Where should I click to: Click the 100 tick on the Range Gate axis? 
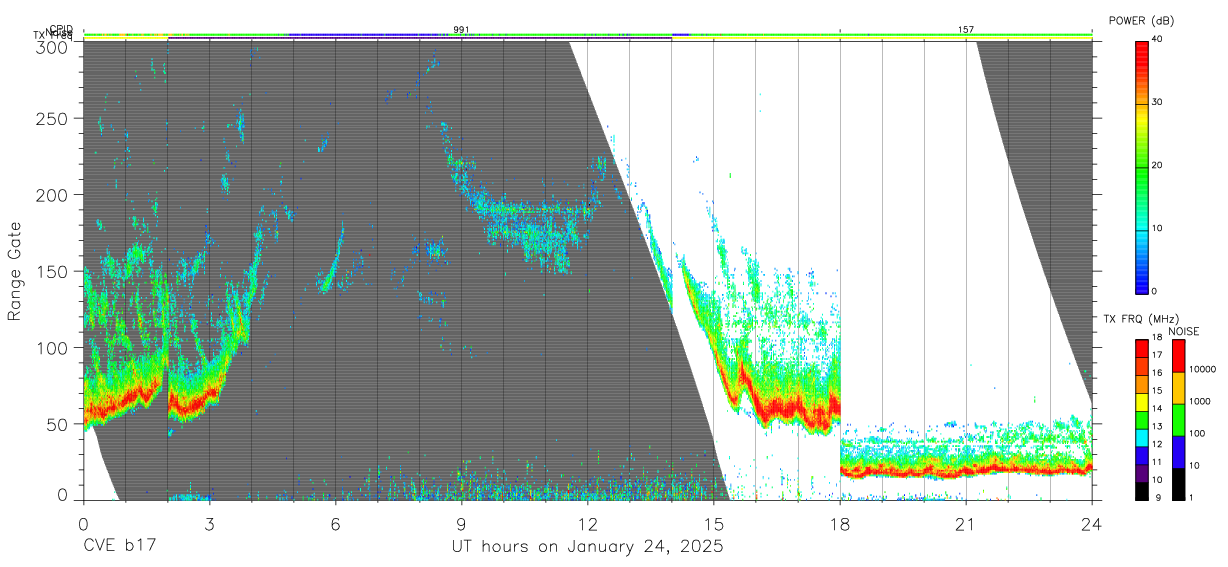tap(55, 348)
